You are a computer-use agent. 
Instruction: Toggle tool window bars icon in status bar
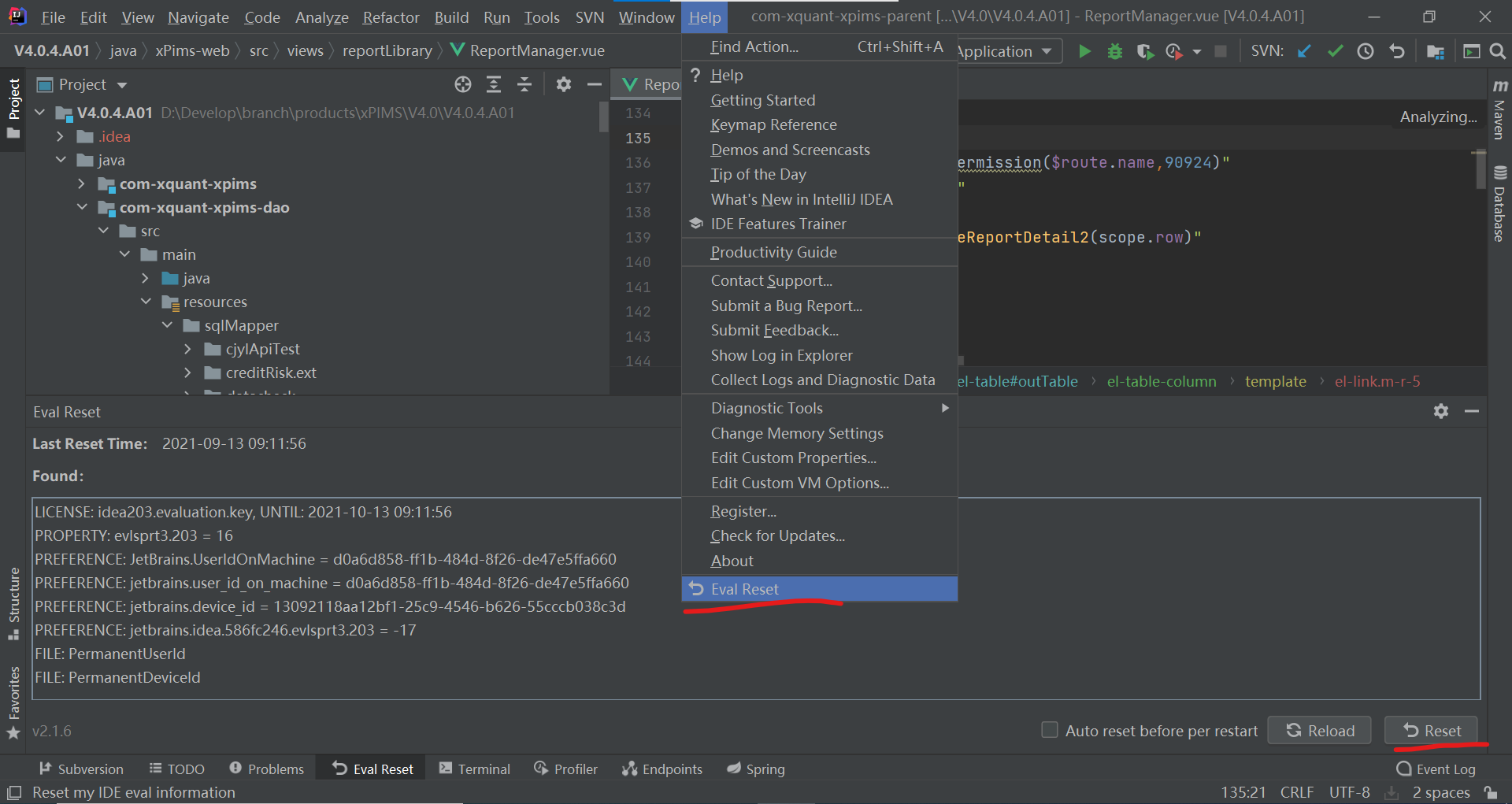point(14,792)
